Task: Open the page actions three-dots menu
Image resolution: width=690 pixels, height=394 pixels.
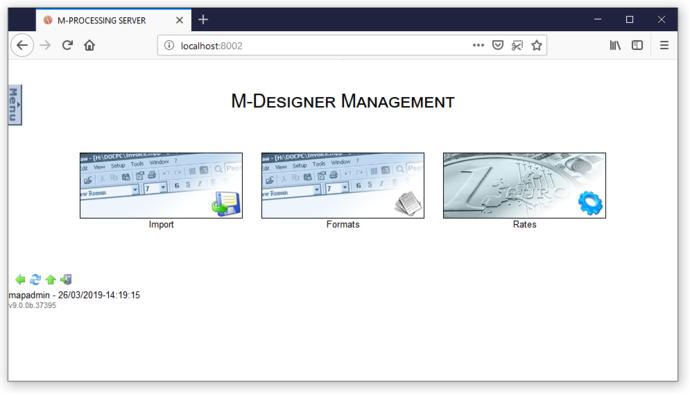Action: [x=478, y=45]
